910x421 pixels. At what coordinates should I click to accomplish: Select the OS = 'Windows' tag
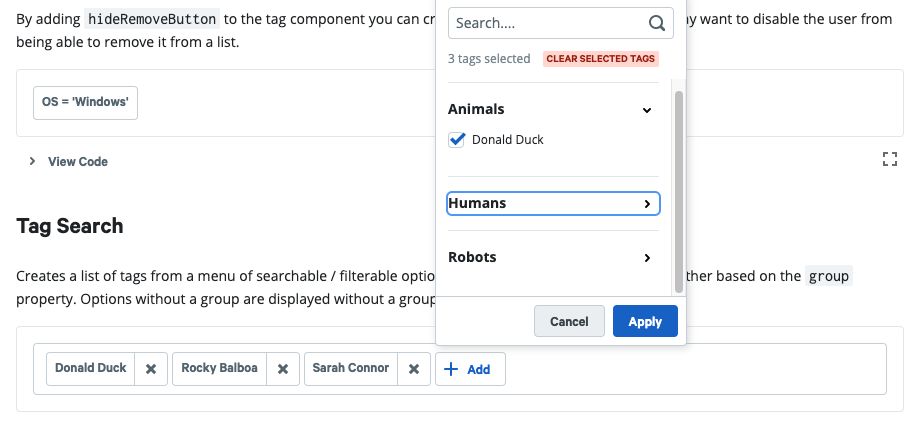click(85, 103)
